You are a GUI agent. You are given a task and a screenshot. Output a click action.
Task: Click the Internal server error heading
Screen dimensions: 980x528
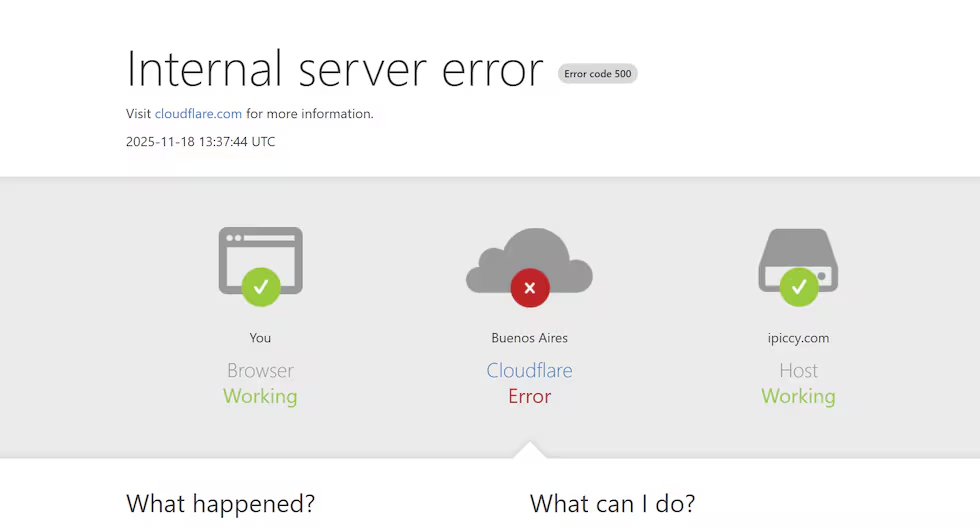[334, 69]
